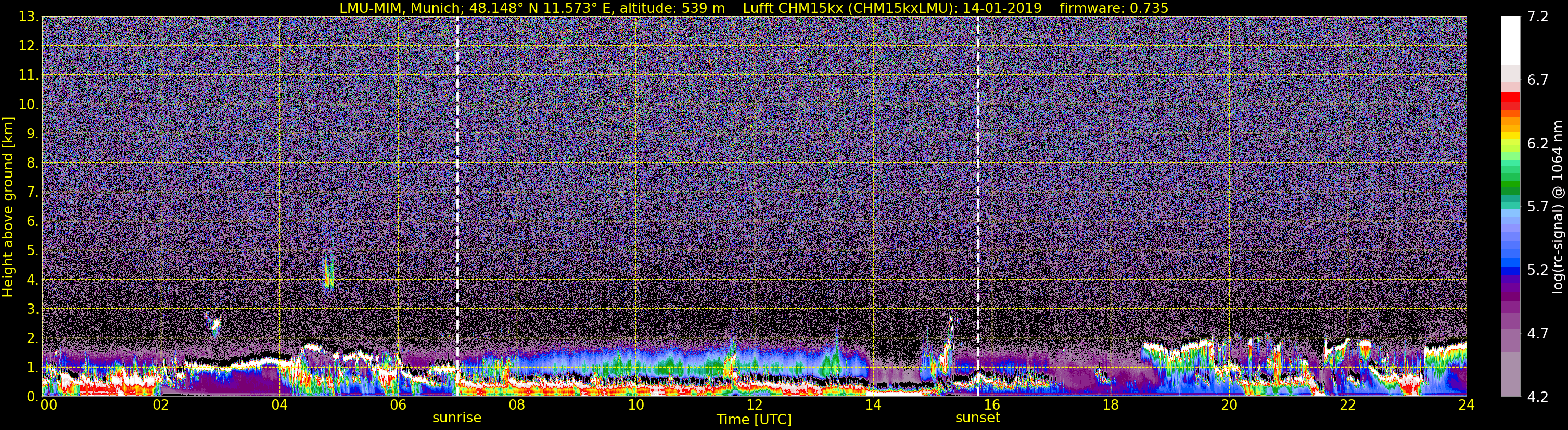Click the height tick label '3.'
This screenshot has height=430, width=1568.
(x=32, y=309)
